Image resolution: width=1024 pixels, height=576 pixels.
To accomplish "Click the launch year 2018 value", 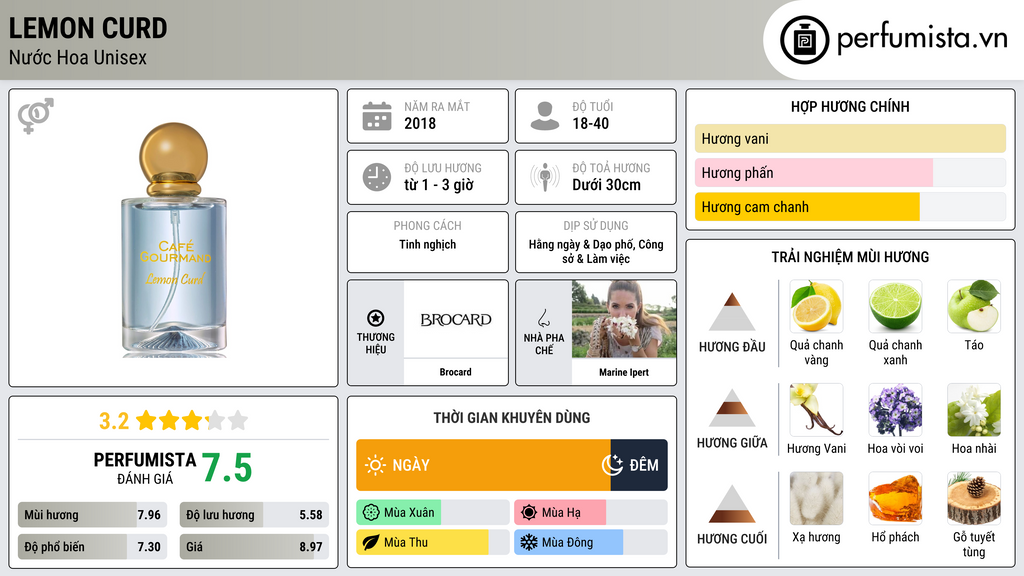I will coord(420,123).
